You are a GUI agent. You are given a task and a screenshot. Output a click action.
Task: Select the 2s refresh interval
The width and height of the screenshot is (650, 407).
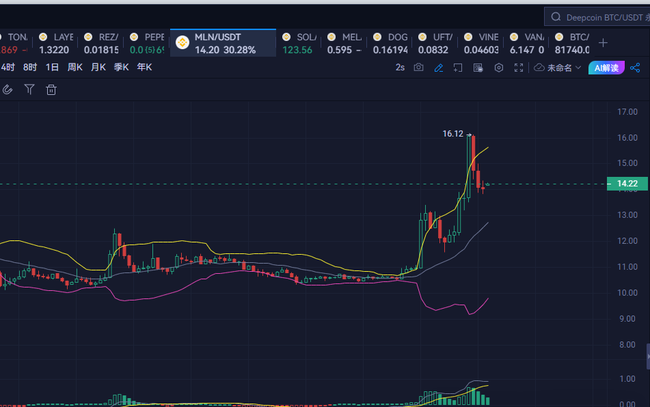400,68
